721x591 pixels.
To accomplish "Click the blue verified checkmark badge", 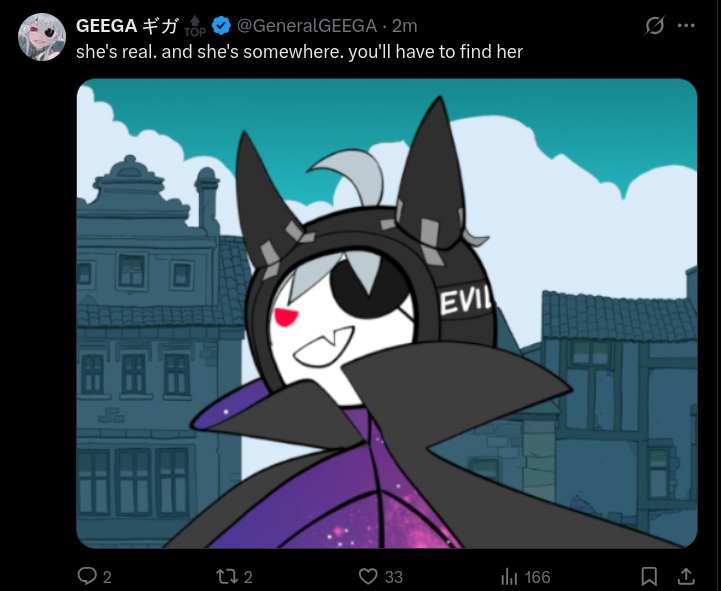I will tap(221, 26).
